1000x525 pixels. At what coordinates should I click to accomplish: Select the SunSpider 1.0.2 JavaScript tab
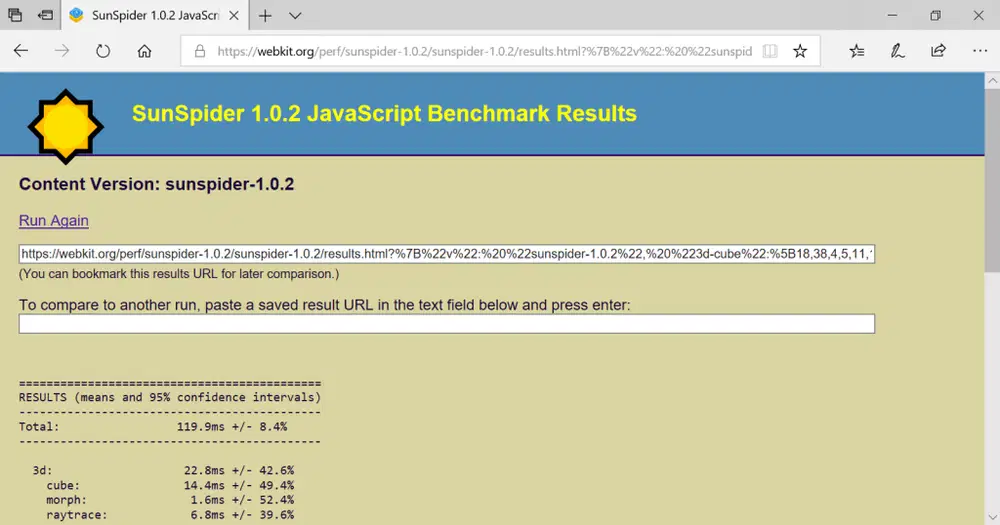coord(156,15)
